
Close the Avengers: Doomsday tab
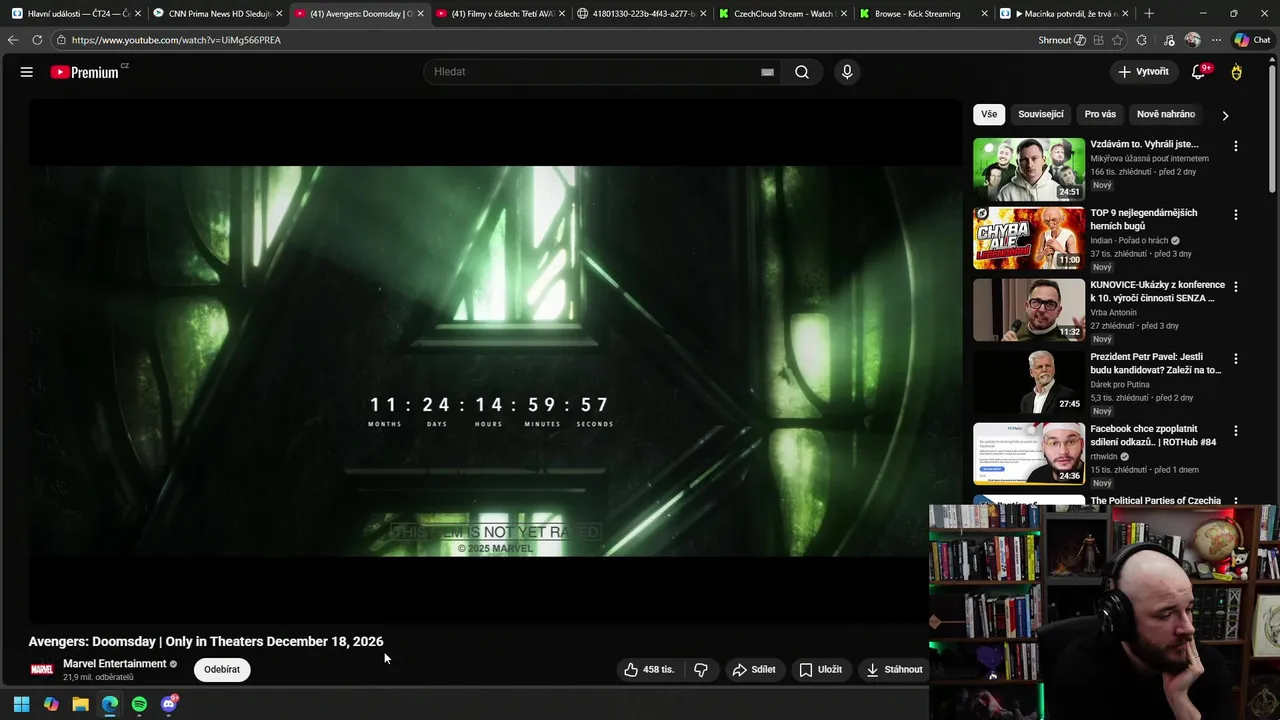click(420, 14)
